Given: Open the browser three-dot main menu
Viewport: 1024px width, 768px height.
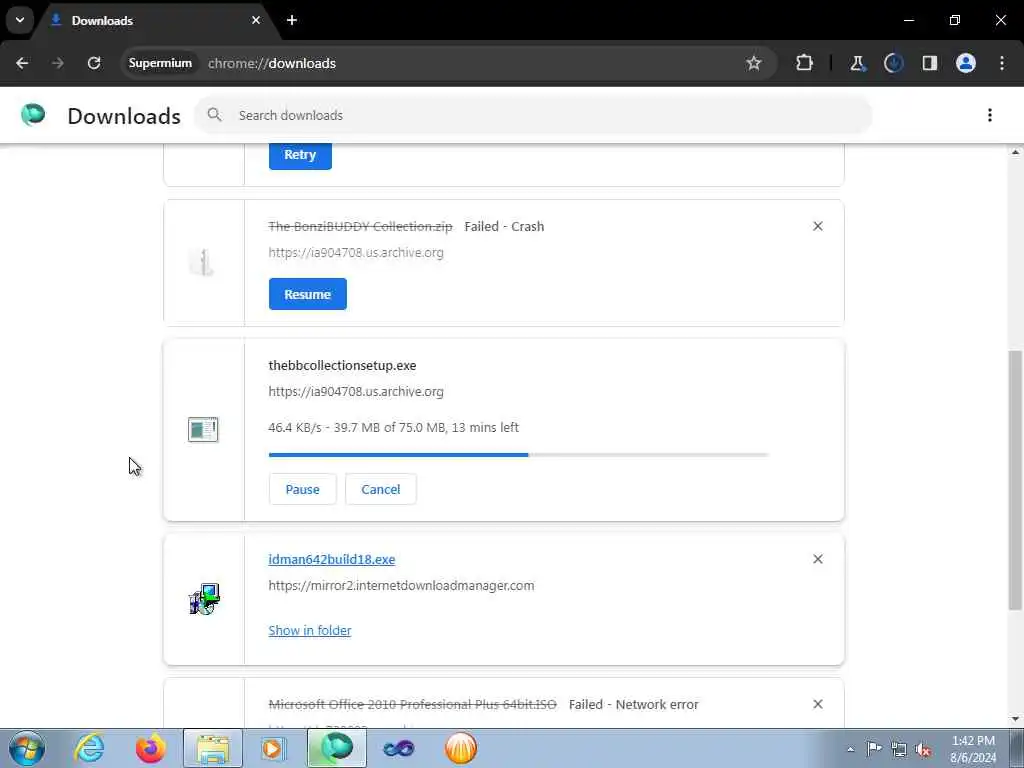Looking at the screenshot, I should [x=1002, y=63].
